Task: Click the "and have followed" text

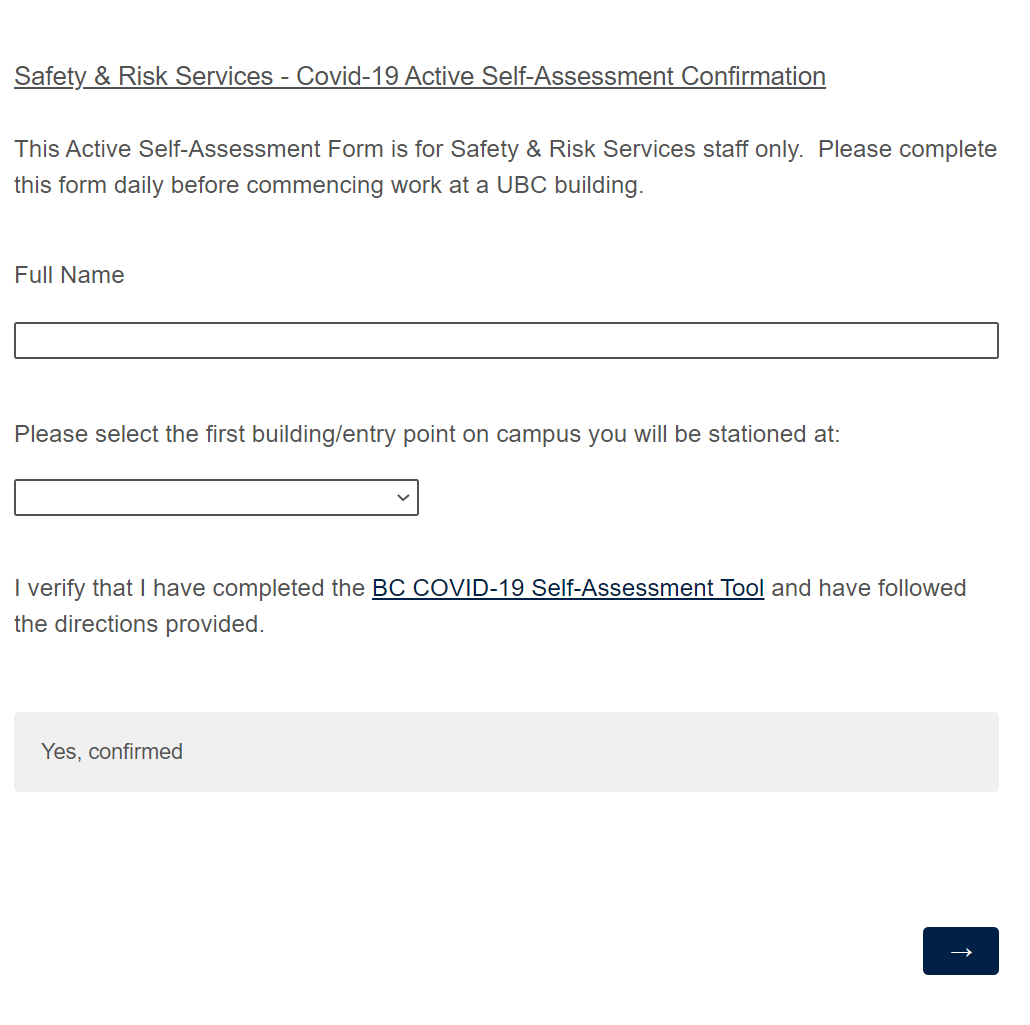Action: coord(868,588)
